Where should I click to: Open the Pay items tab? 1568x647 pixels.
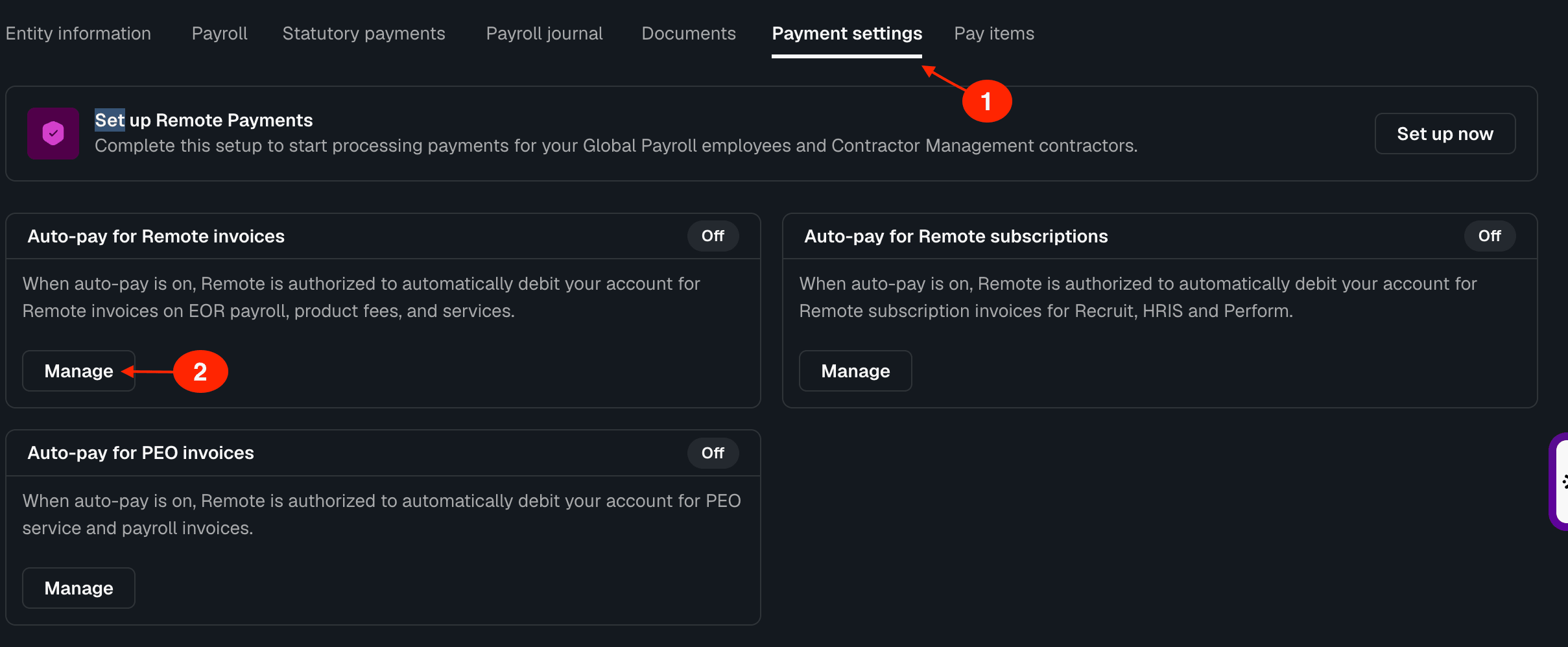(x=994, y=33)
